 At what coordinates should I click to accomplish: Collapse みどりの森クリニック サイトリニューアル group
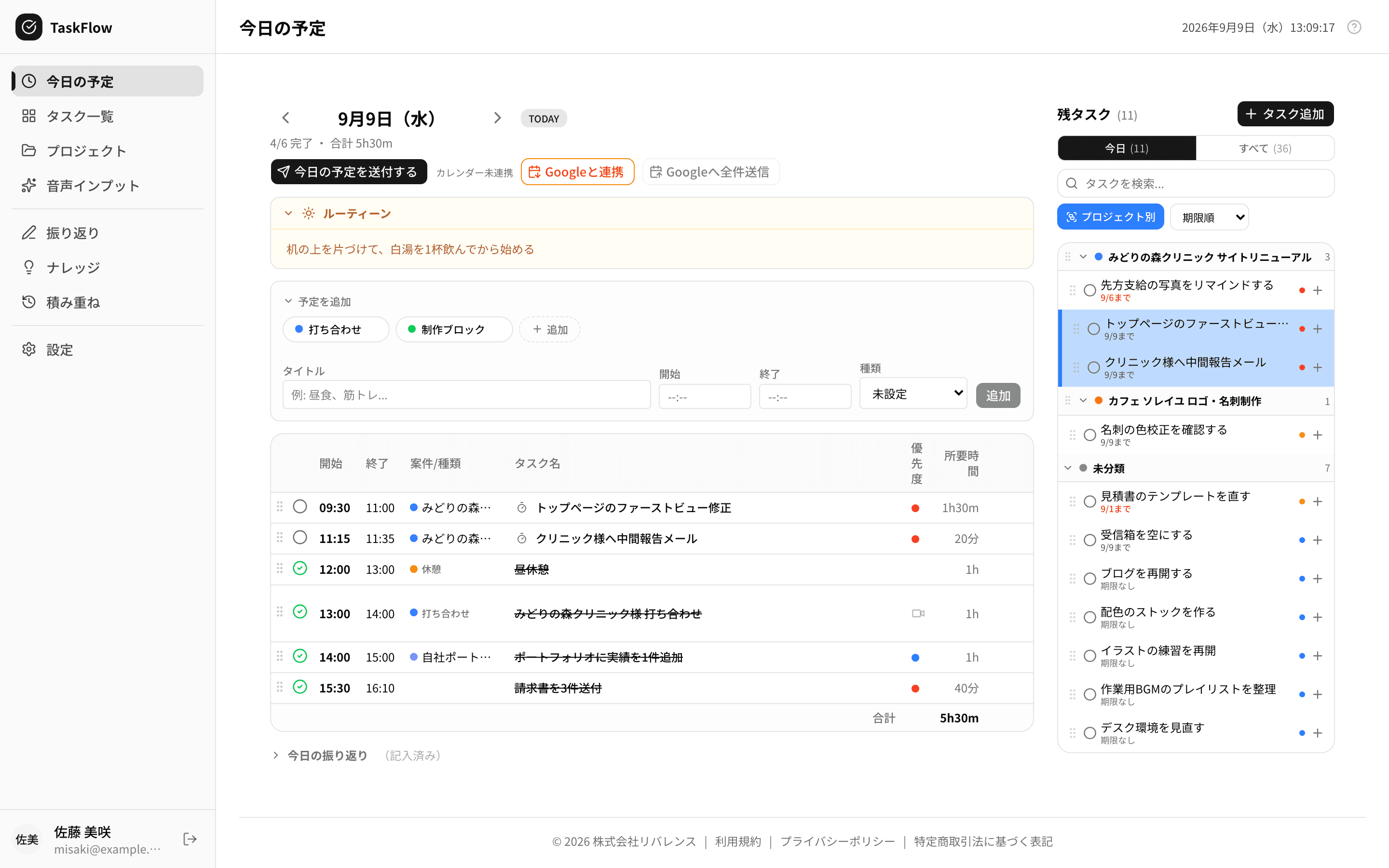click(1083, 257)
